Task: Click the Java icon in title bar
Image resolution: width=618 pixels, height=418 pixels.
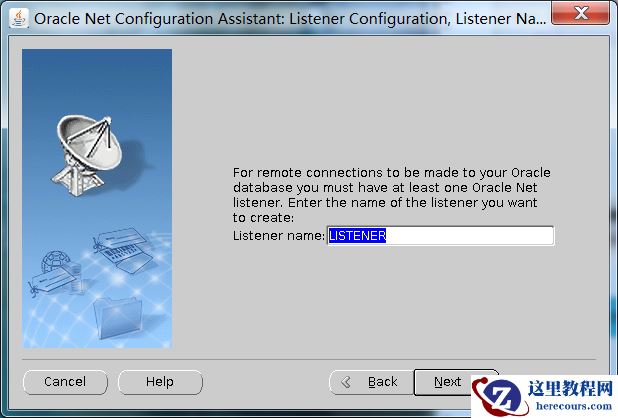Action: tap(19, 19)
